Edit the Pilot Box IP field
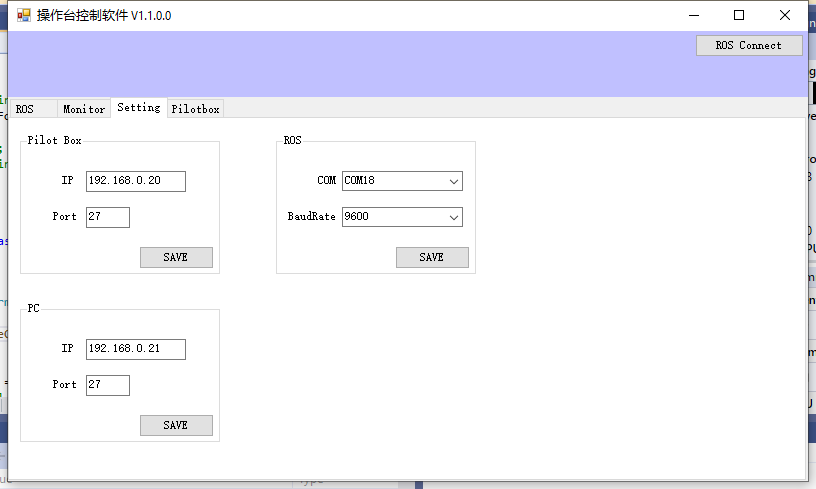Viewport: 816px width, 489px height. (136, 181)
